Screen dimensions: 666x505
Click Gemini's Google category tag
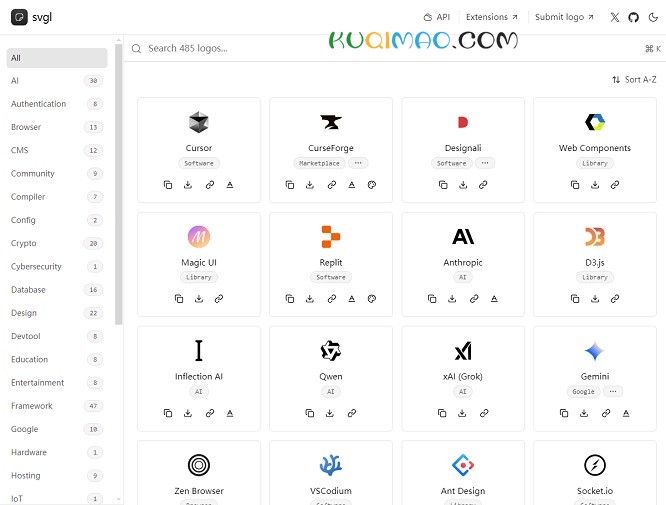[583, 391]
